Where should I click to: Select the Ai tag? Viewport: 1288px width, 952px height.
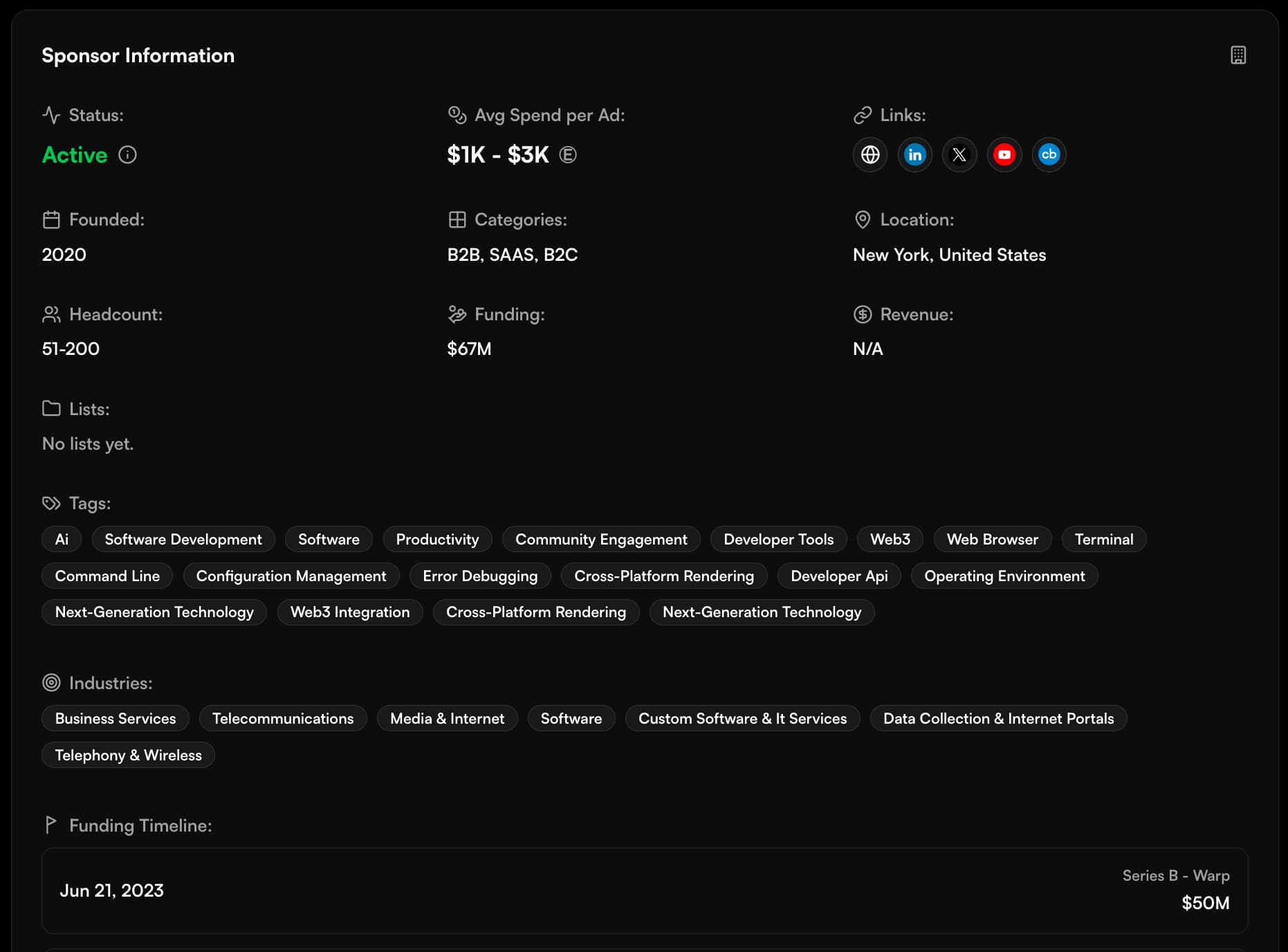[62, 539]
